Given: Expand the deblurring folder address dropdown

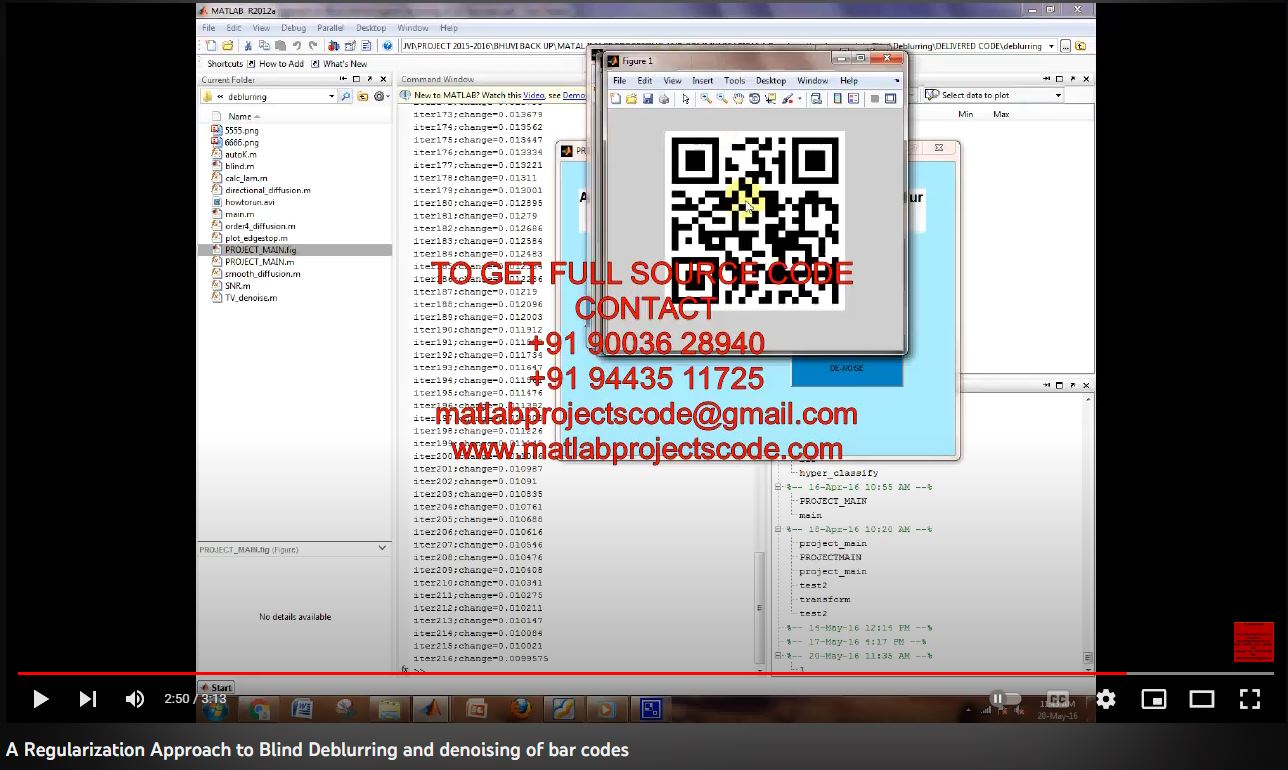Looking at the screenshot, I should pyautogui.click(x=331, y=97).
